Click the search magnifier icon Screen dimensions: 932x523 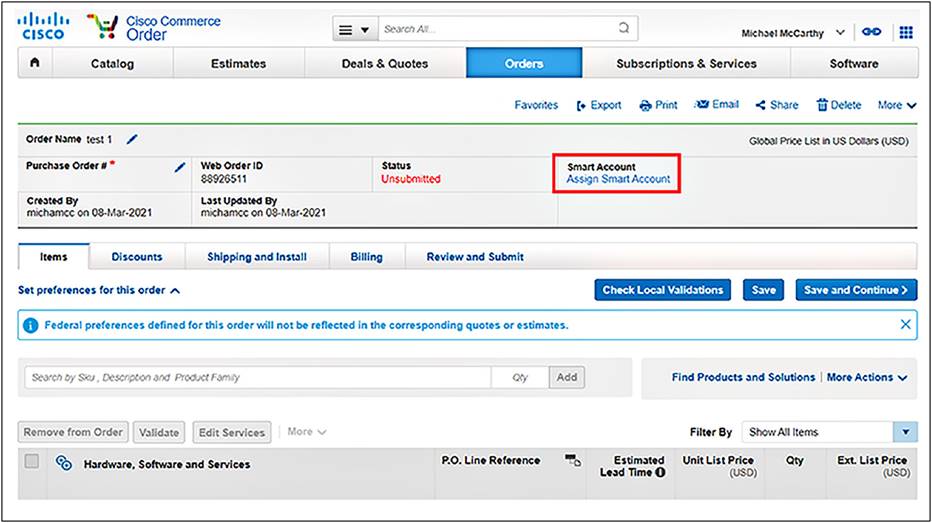coord(624,28)
